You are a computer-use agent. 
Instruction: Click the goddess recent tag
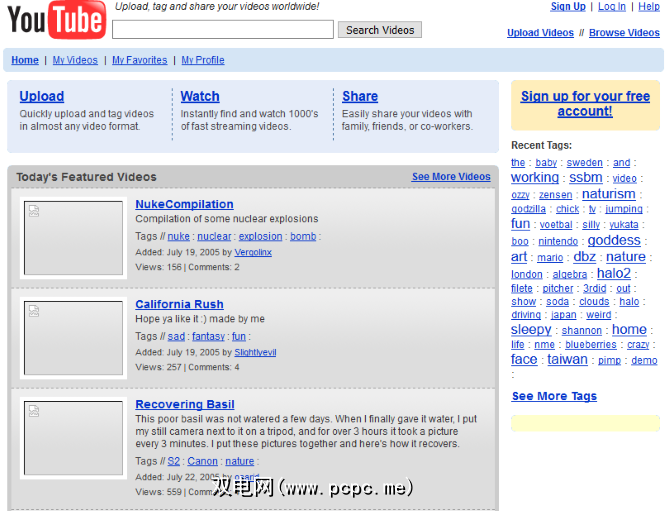point(614,240)
